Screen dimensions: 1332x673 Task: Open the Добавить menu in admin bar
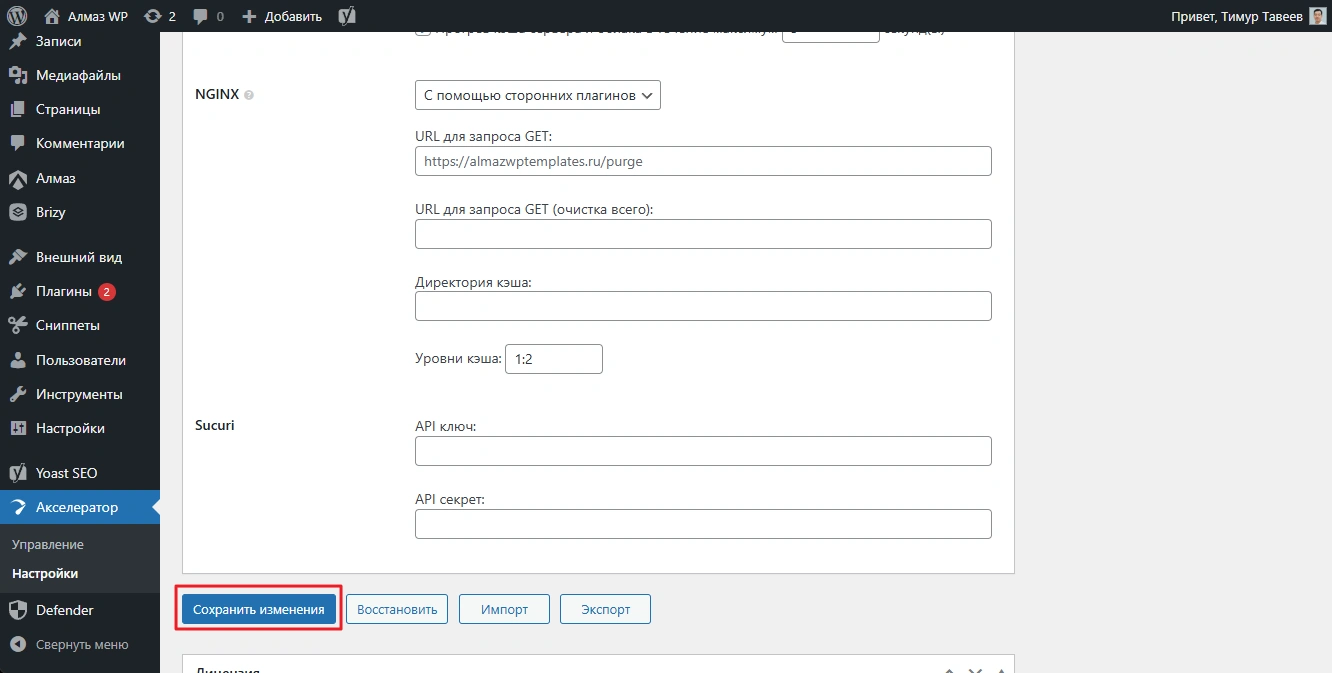282,16
